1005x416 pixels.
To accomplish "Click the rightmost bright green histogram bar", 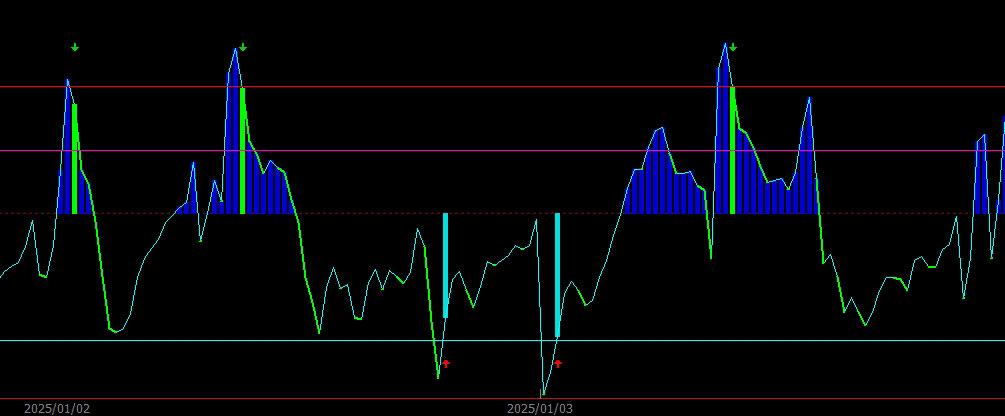I will 733,150.
